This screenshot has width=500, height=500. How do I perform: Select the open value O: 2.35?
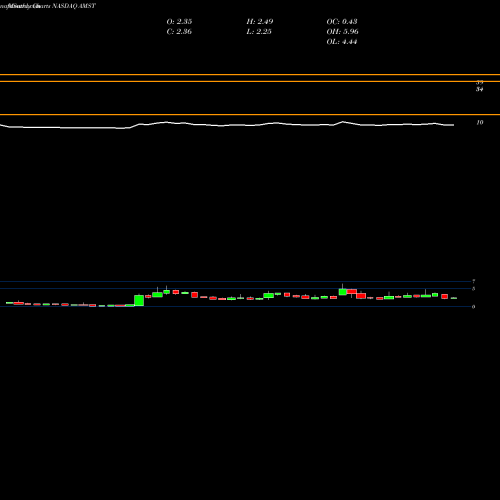[x=179, y=21]
